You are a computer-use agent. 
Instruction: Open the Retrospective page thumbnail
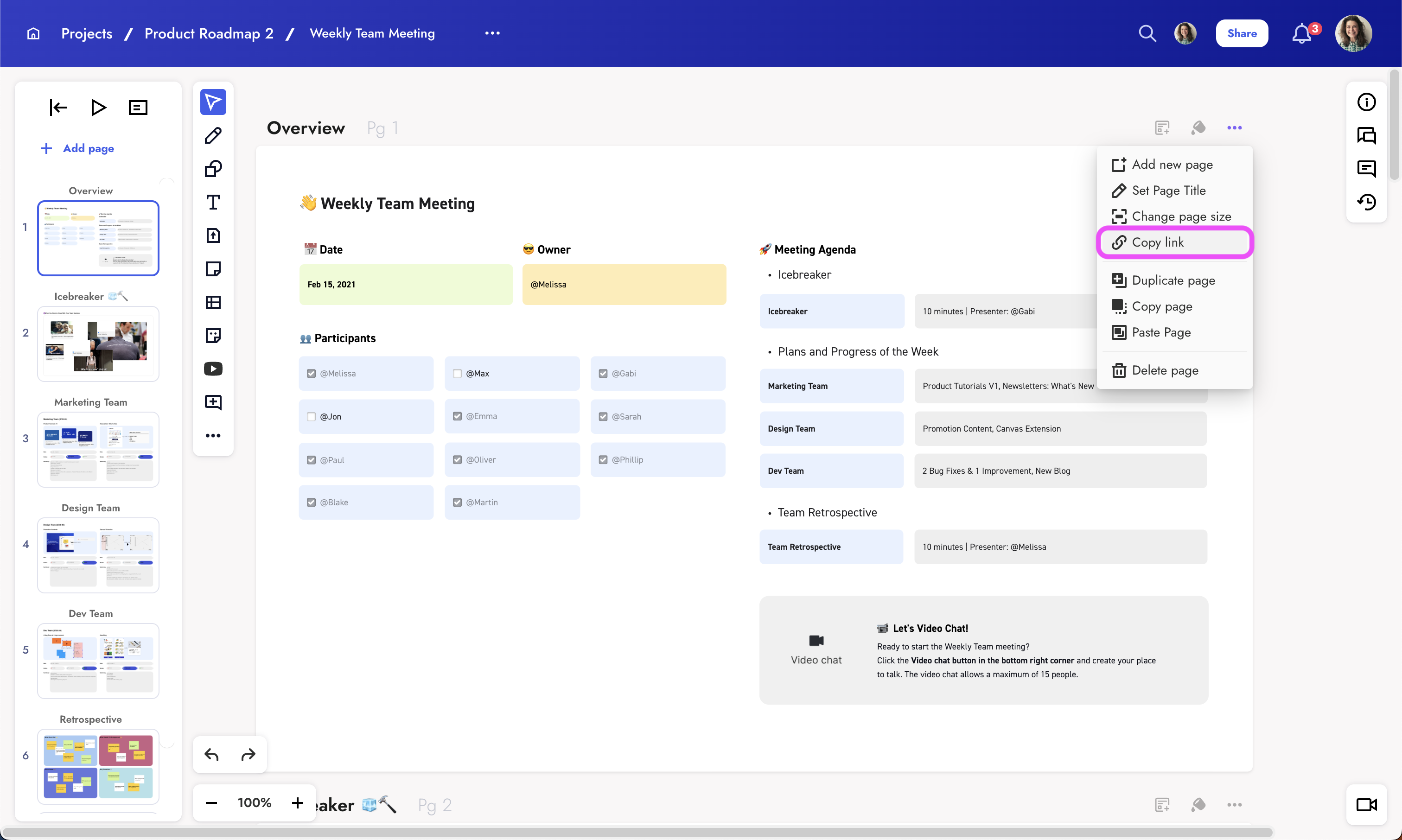[x=98, y=766]
